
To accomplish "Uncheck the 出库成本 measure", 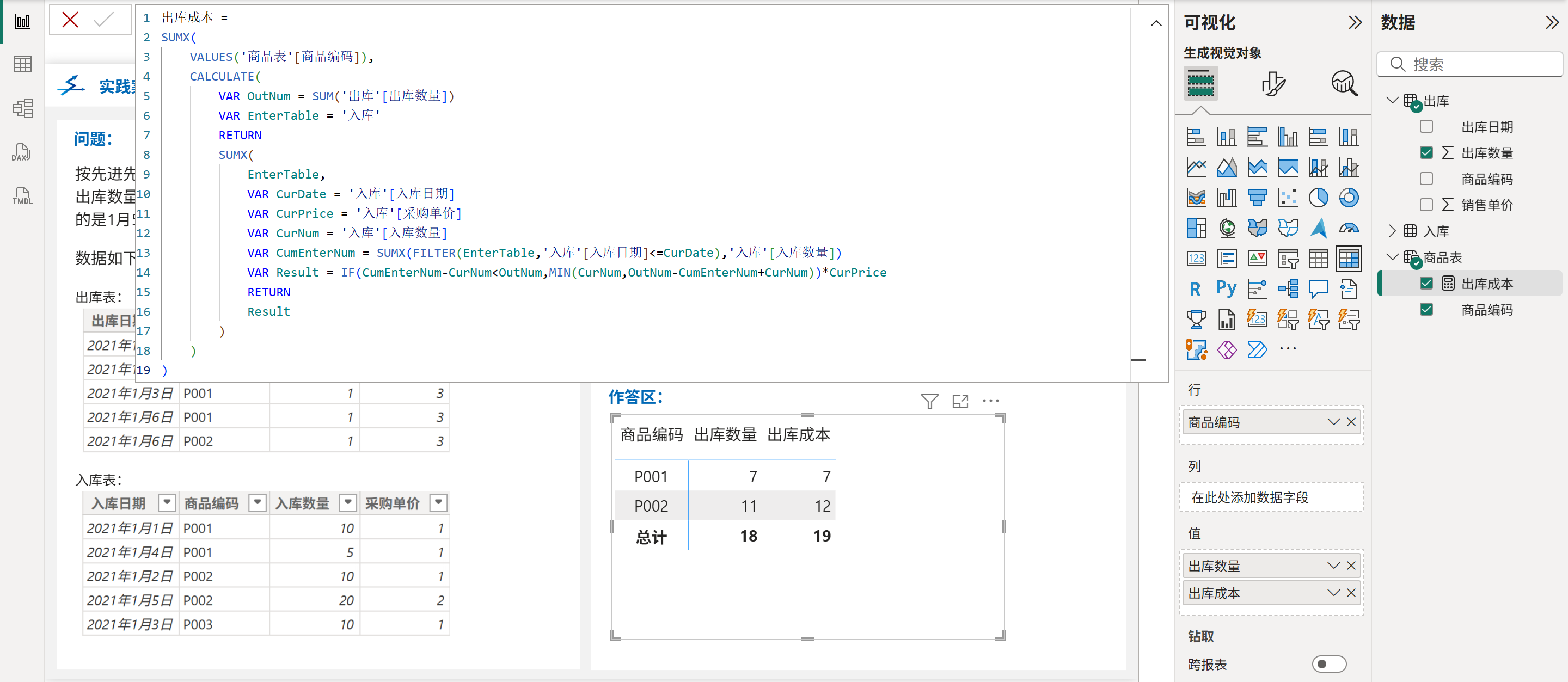I will click(x=1426, y=284).
